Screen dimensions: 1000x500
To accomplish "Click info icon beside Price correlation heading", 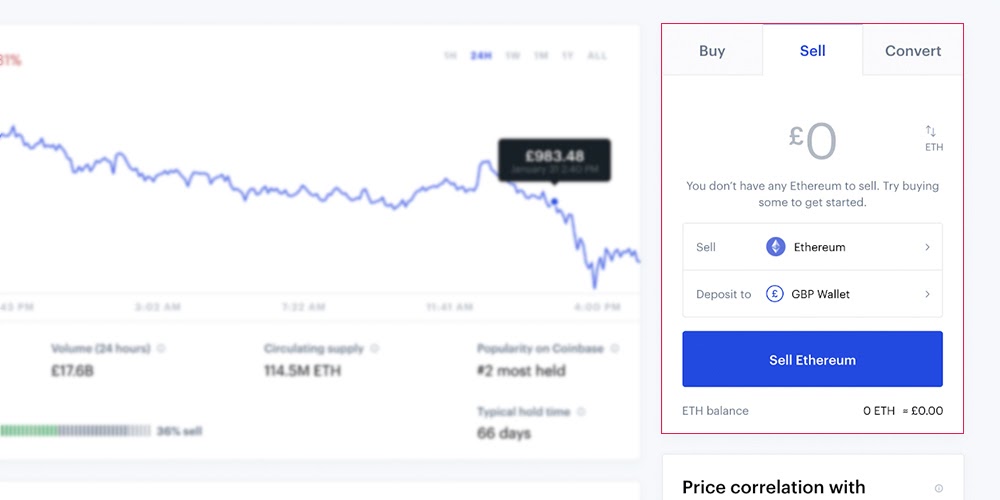I will coord(939,488).
